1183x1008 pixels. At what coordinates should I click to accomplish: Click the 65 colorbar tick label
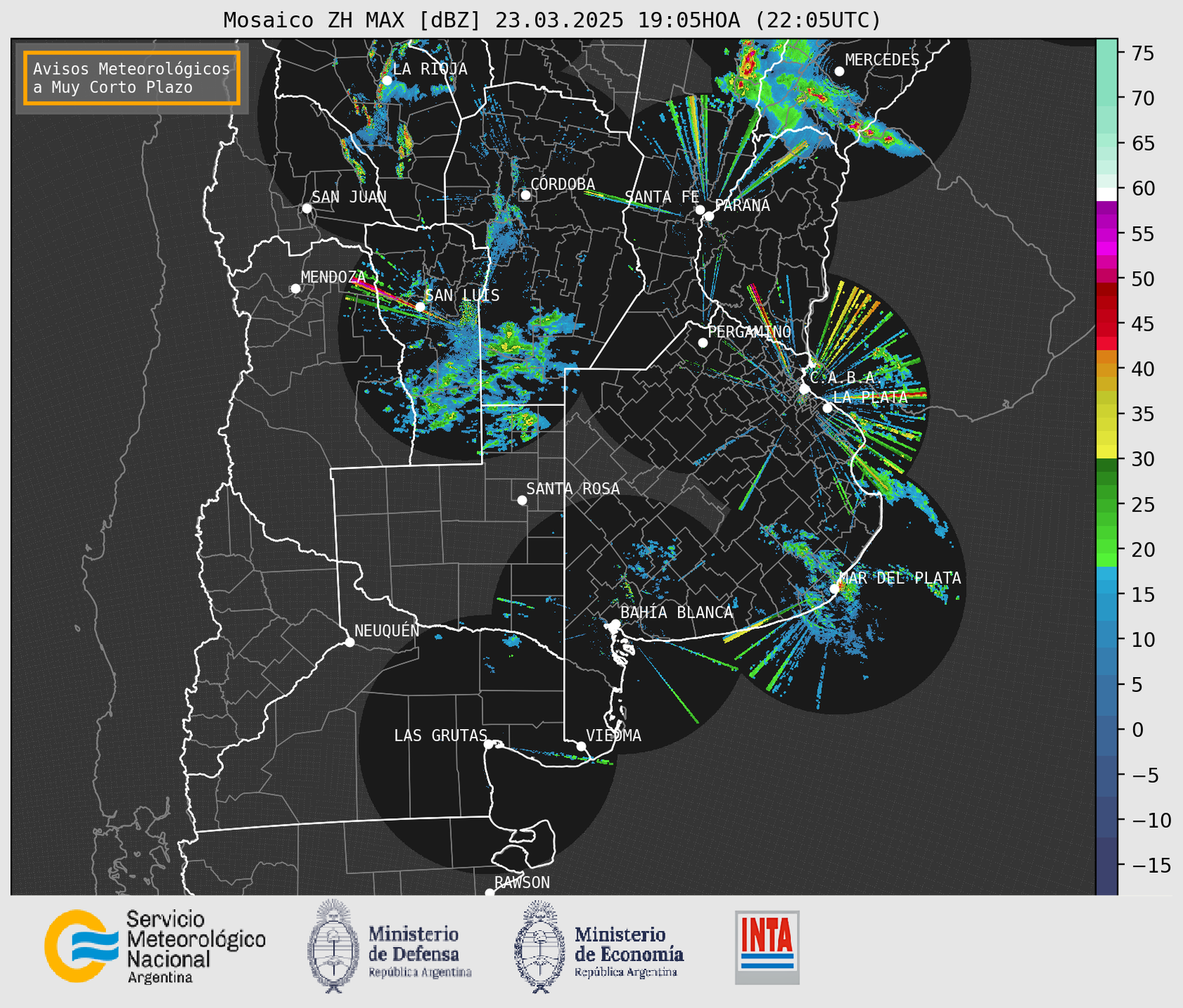pyautogui.click(x=1142, y=144)
